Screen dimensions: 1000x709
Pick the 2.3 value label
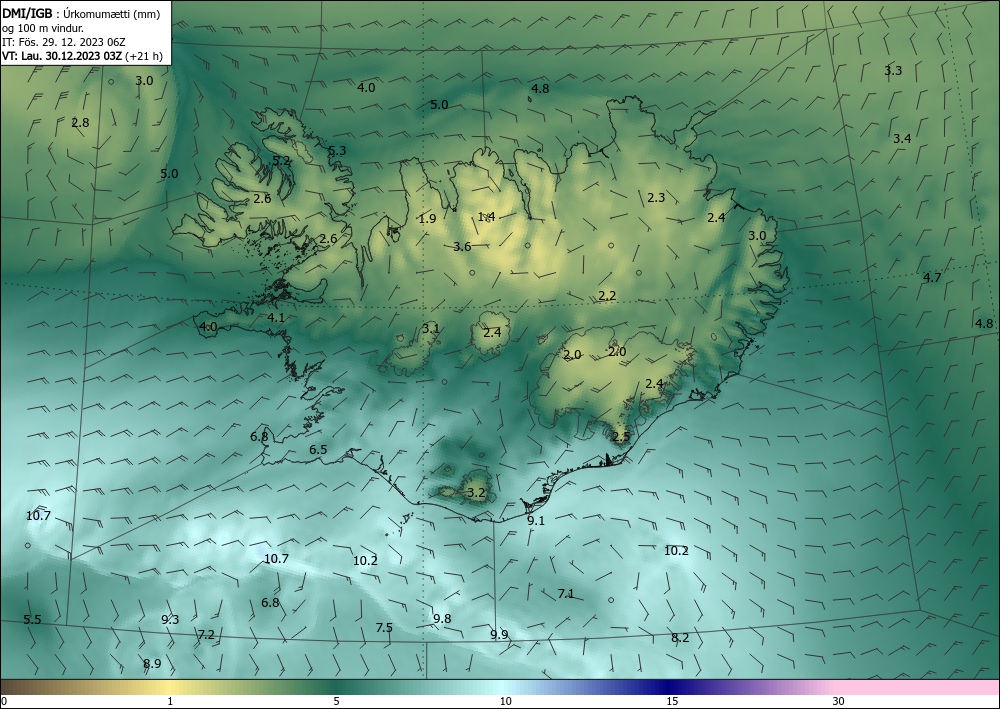656,198
